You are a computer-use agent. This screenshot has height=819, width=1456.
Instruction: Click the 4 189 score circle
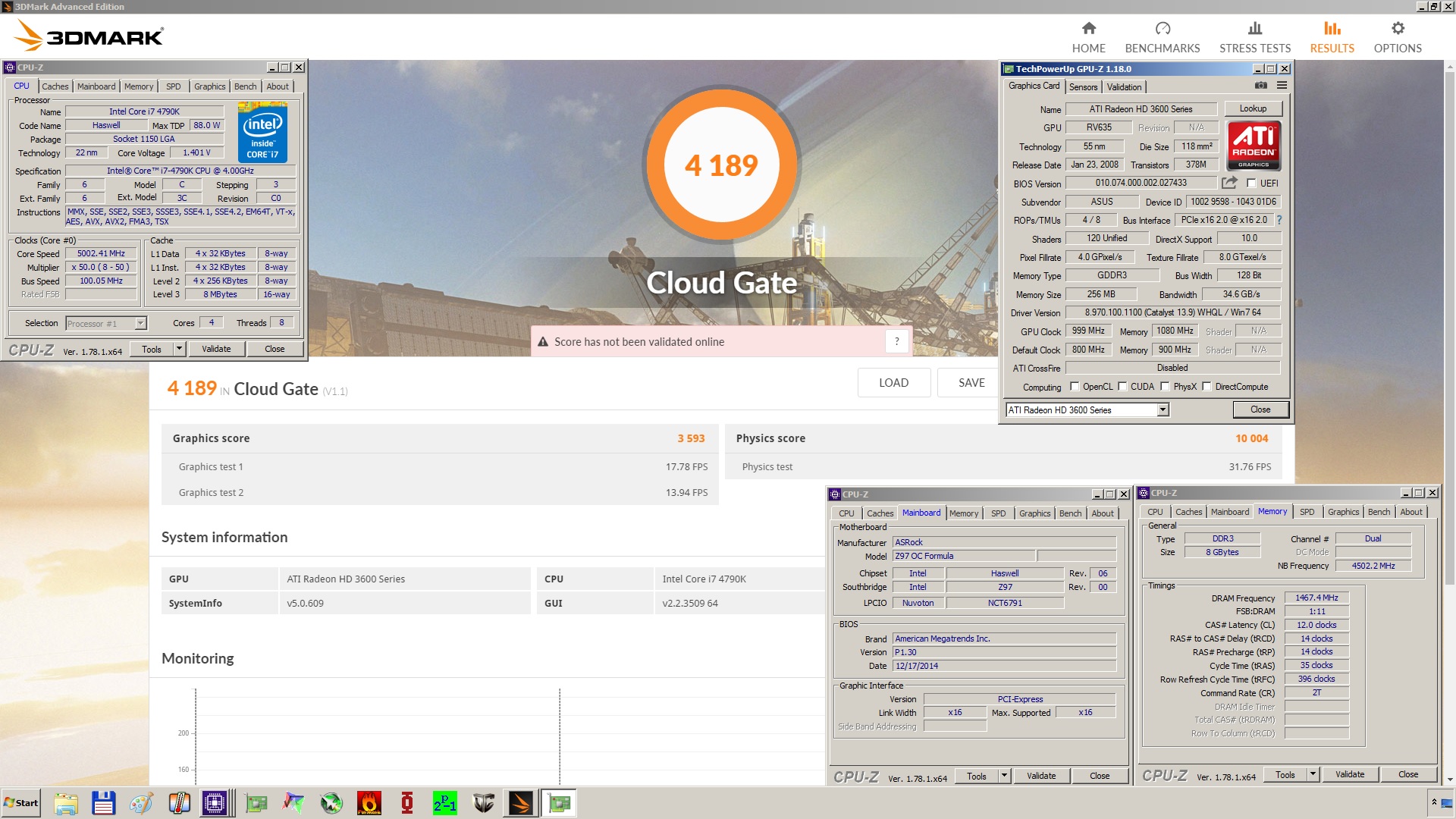(721, 165)
